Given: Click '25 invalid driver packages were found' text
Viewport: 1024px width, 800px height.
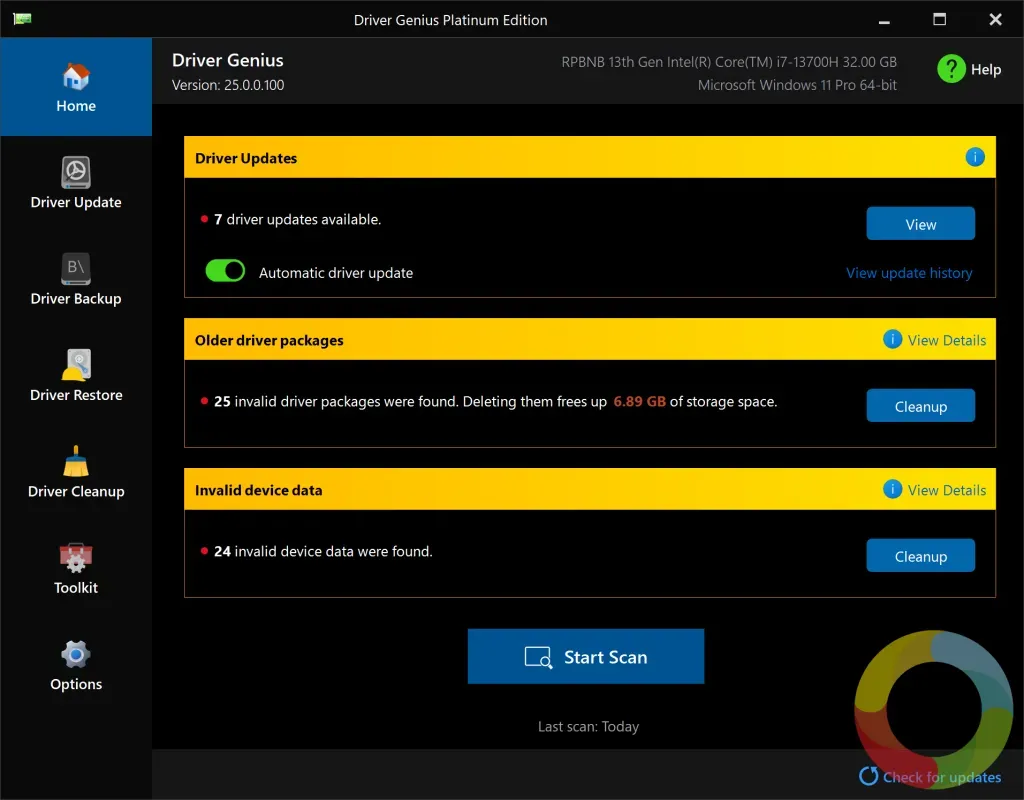Looking at the screenshot, I should click(336, 402).
